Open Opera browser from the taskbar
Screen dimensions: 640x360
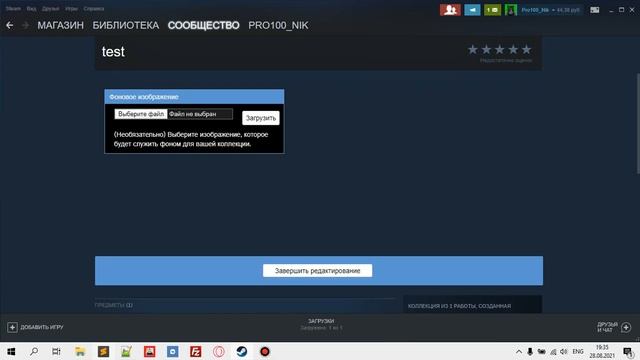pyautogui.click(x=219, y=351)
